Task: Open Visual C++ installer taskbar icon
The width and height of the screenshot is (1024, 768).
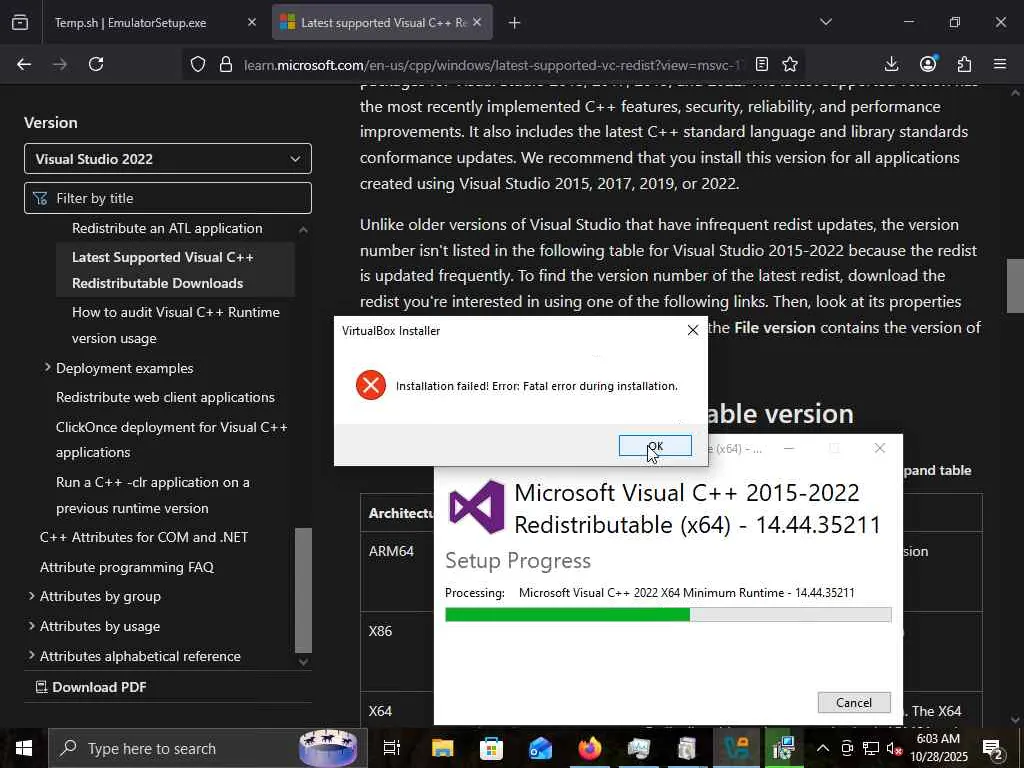Action: click(x=784, y=748)
